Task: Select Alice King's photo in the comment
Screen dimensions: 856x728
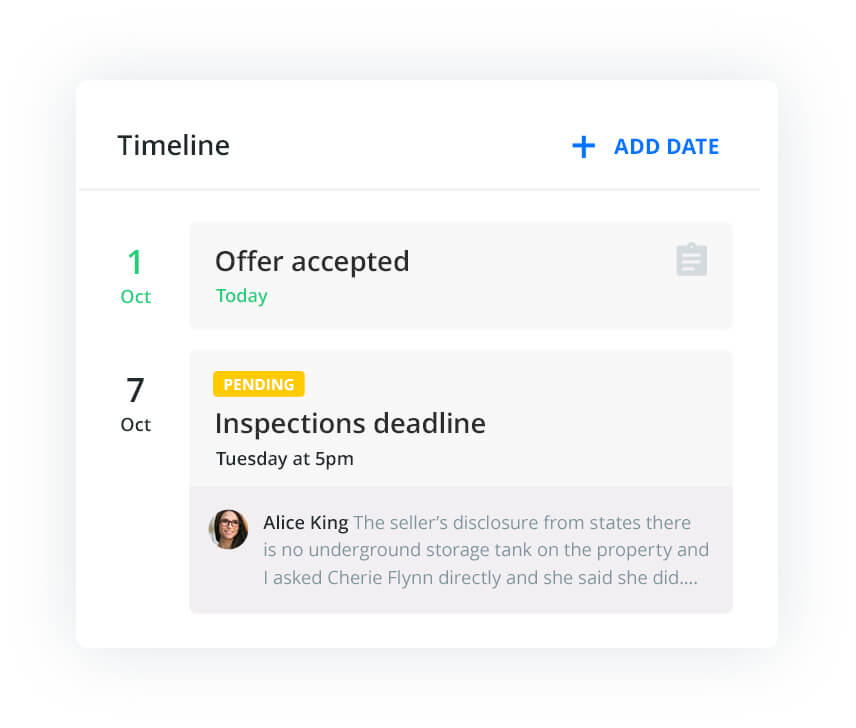Action: coord(229,530)
